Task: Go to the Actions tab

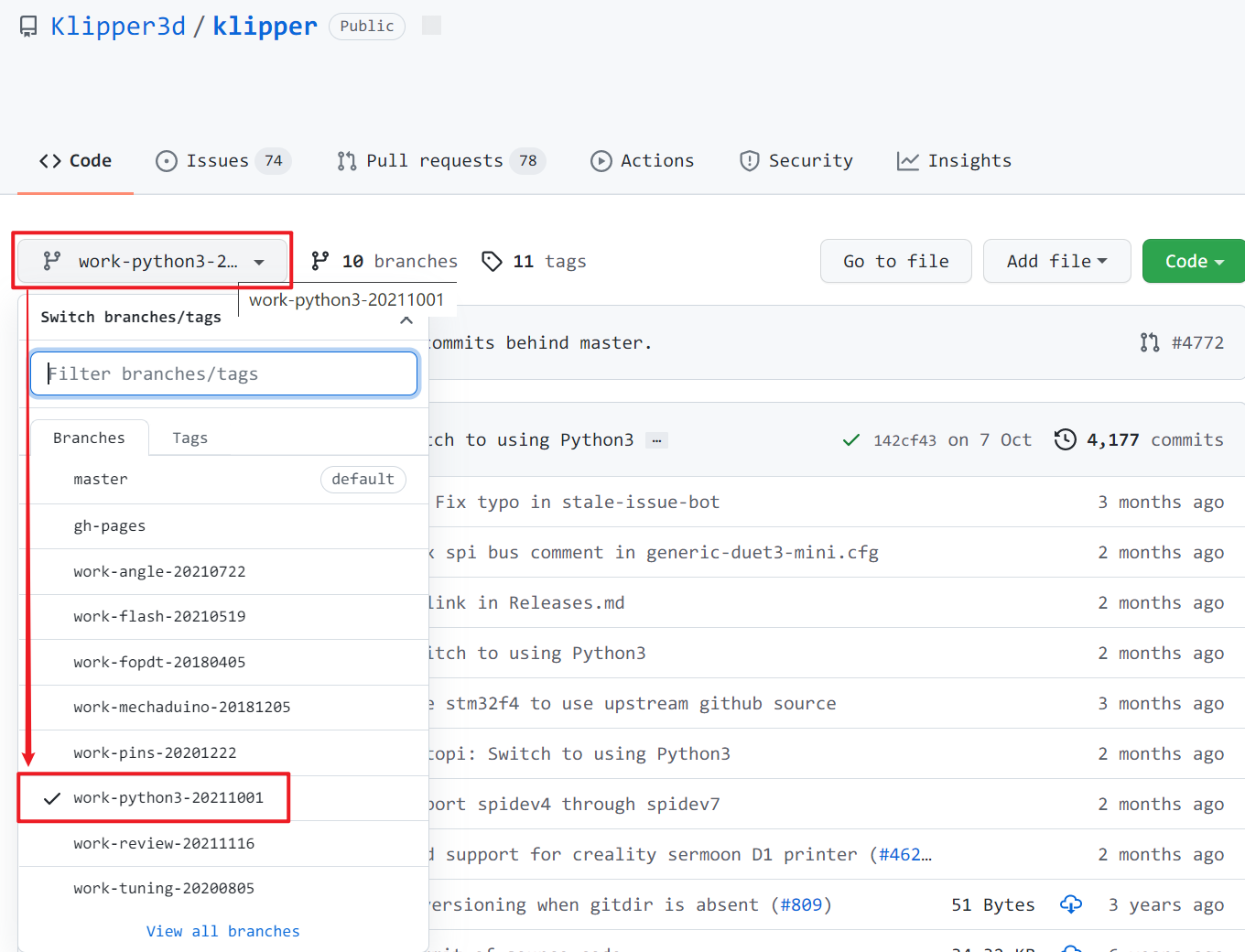Action: coord(643,161)
